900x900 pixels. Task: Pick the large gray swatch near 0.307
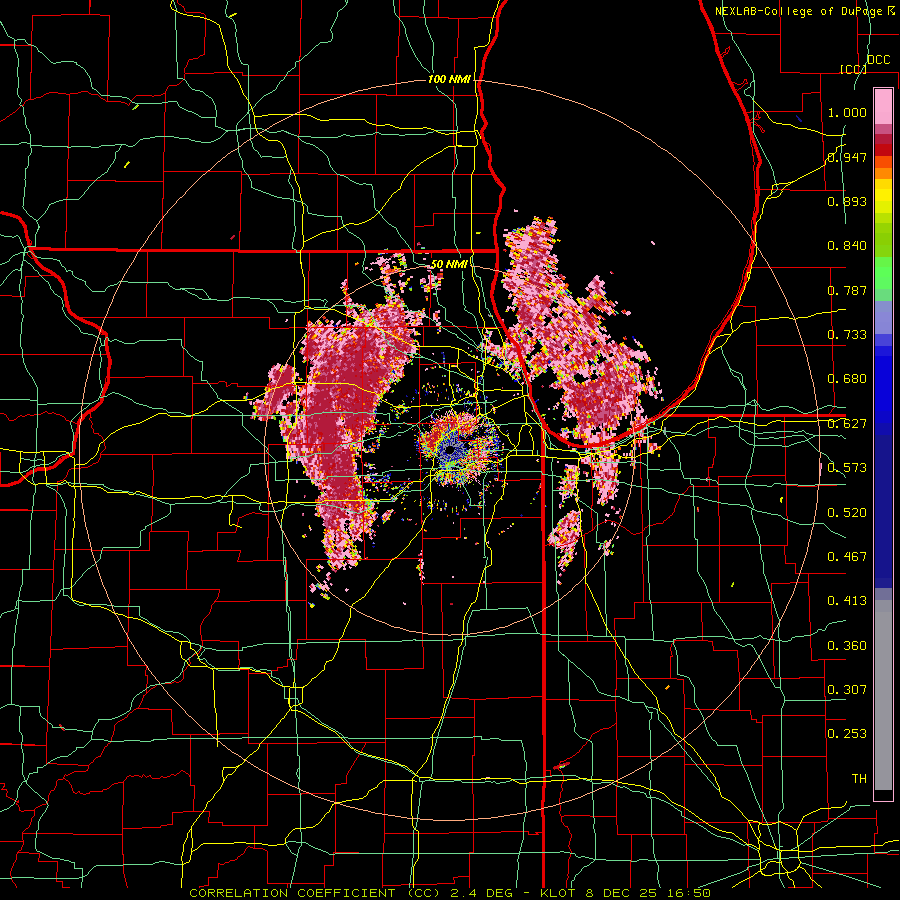(883, 695)
